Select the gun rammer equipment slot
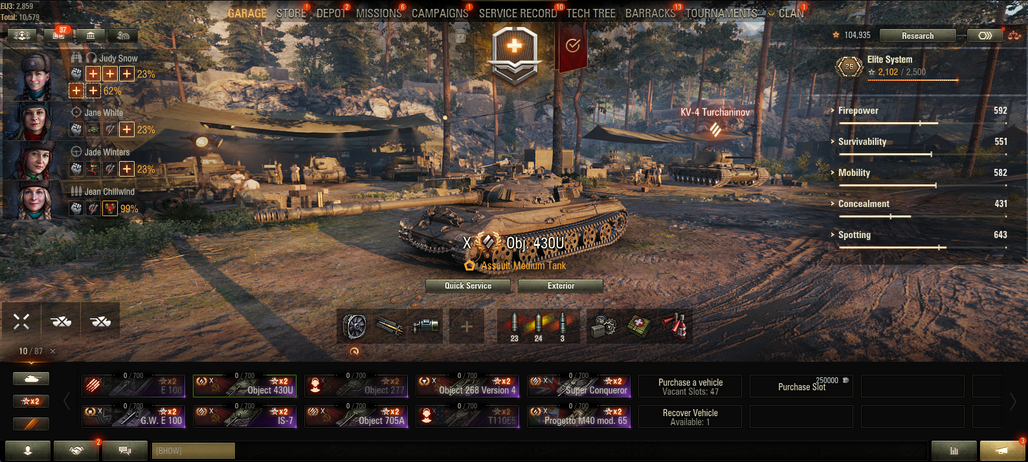This screenshot has height=462, width=1028. [x=390, y=325]
